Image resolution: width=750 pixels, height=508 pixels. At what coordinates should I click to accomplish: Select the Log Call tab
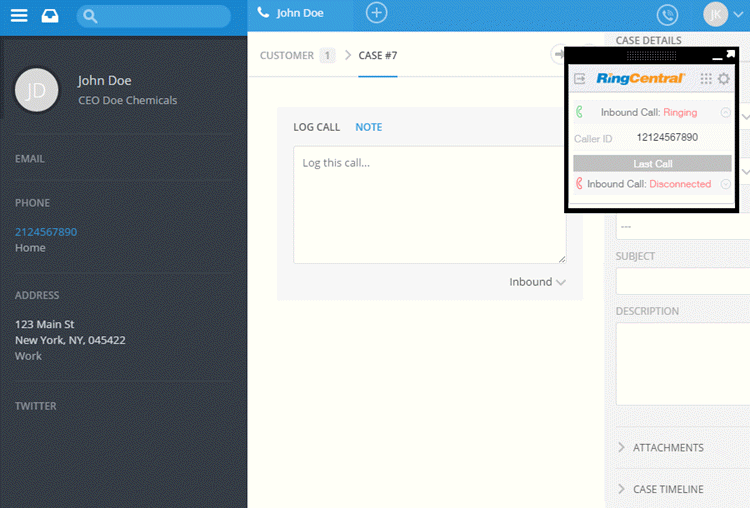click(x=316, y=127)
